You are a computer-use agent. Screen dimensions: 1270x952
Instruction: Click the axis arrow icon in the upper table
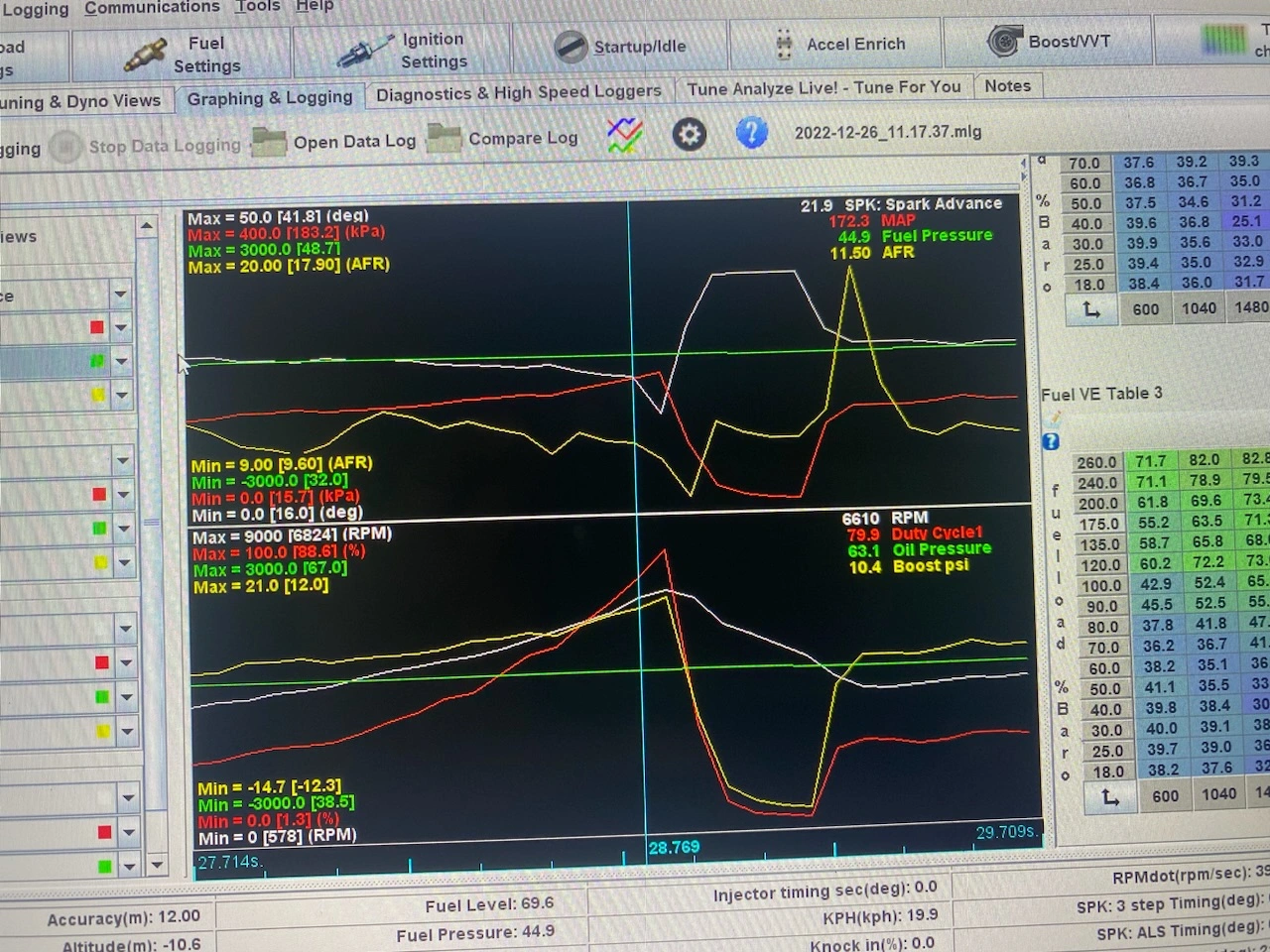pyautogui.click(x=1091, y=310)
